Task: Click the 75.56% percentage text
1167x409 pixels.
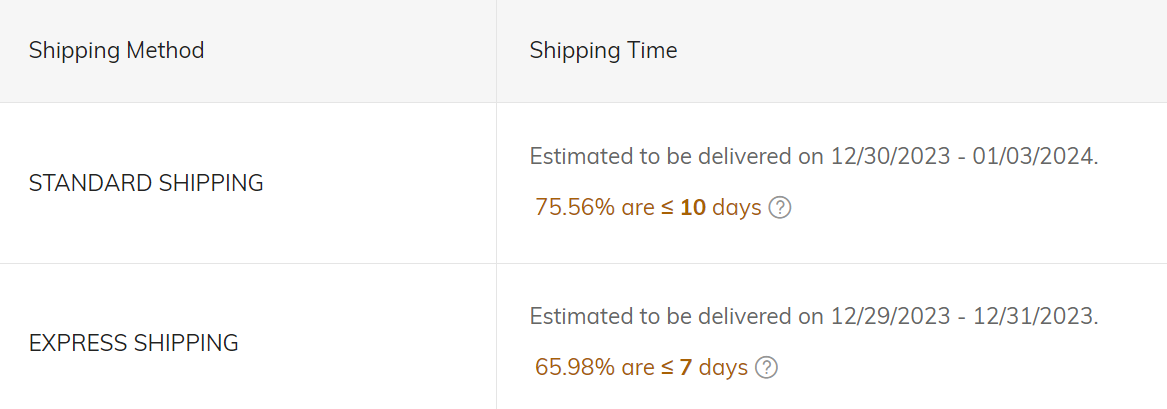Action: (x=575, y=207)
